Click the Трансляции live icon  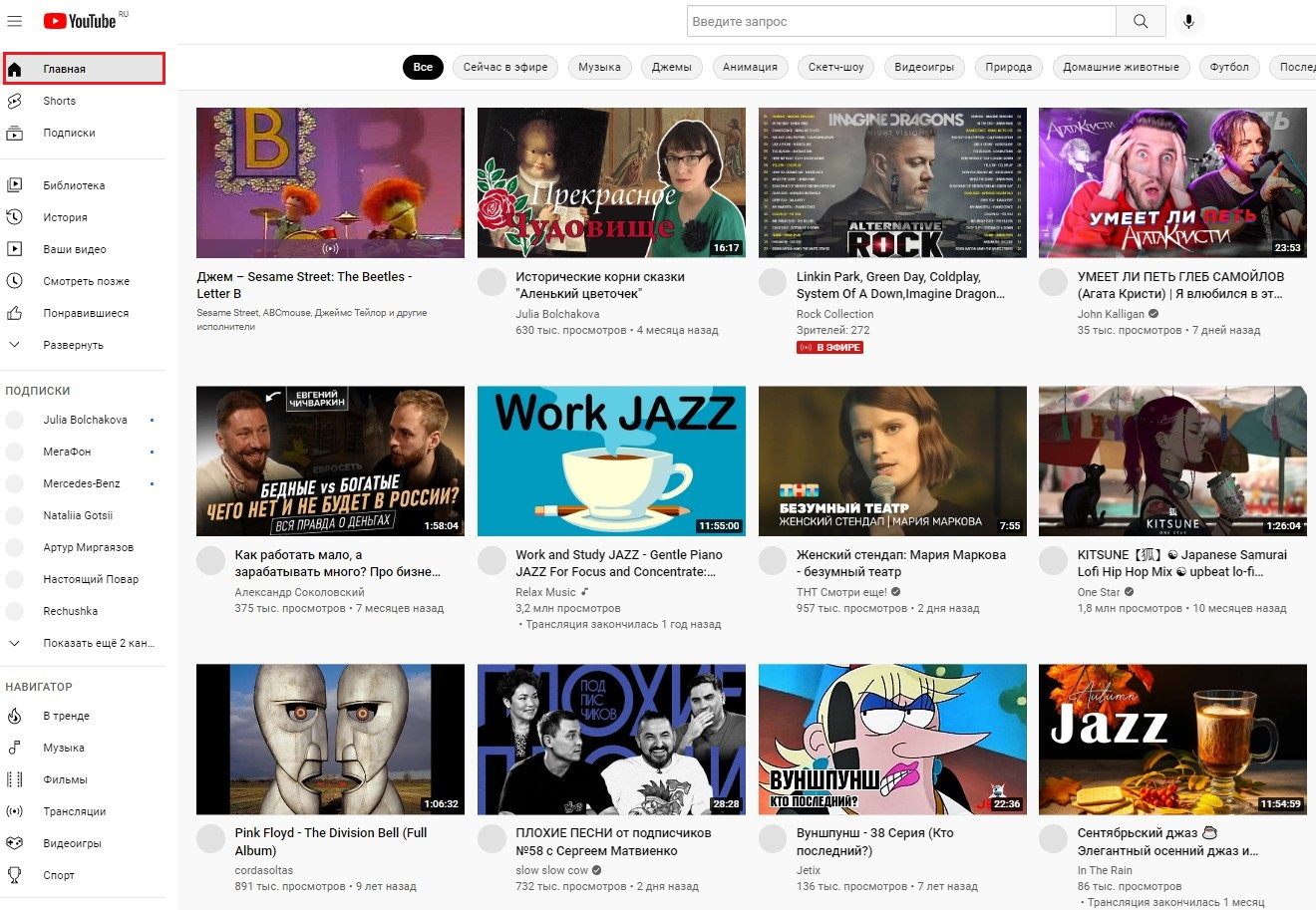15,811
